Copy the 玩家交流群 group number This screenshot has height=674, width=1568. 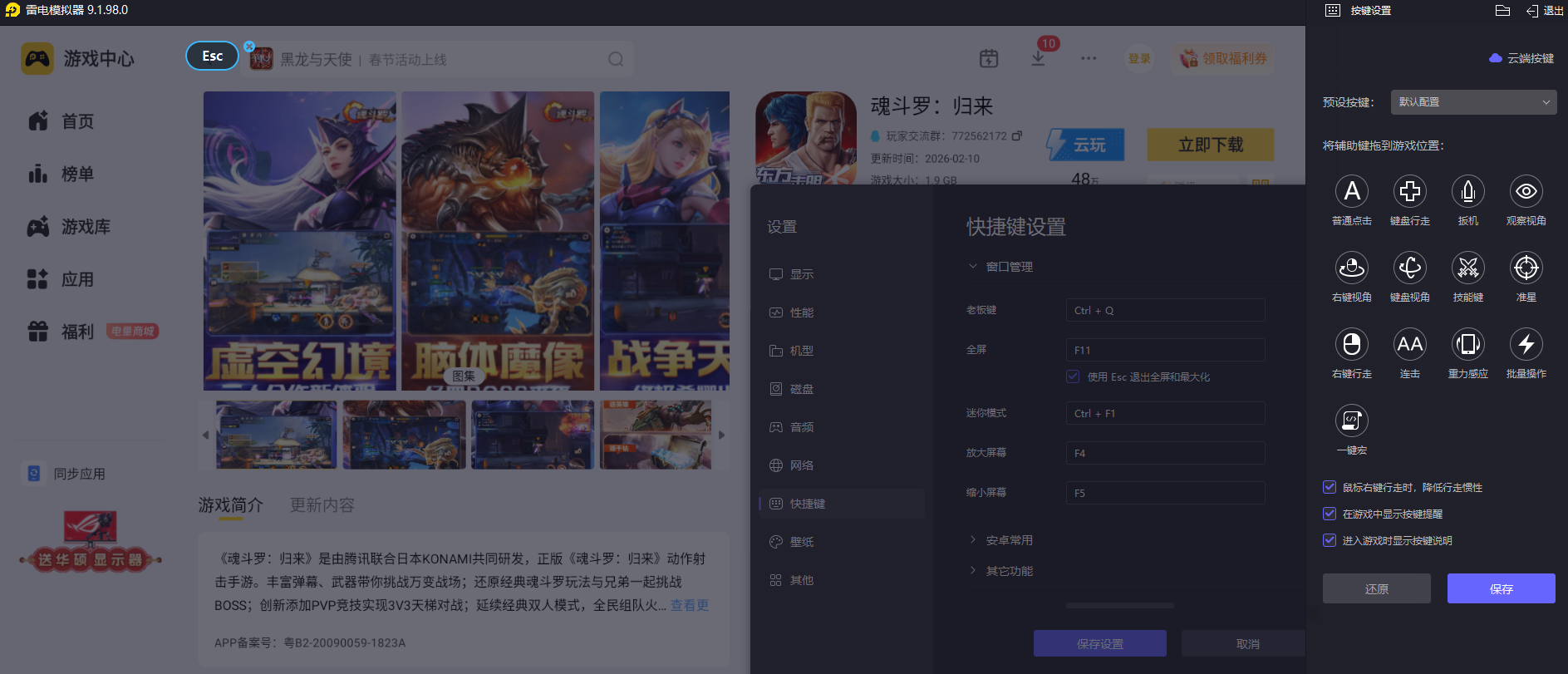point(1017,135)
